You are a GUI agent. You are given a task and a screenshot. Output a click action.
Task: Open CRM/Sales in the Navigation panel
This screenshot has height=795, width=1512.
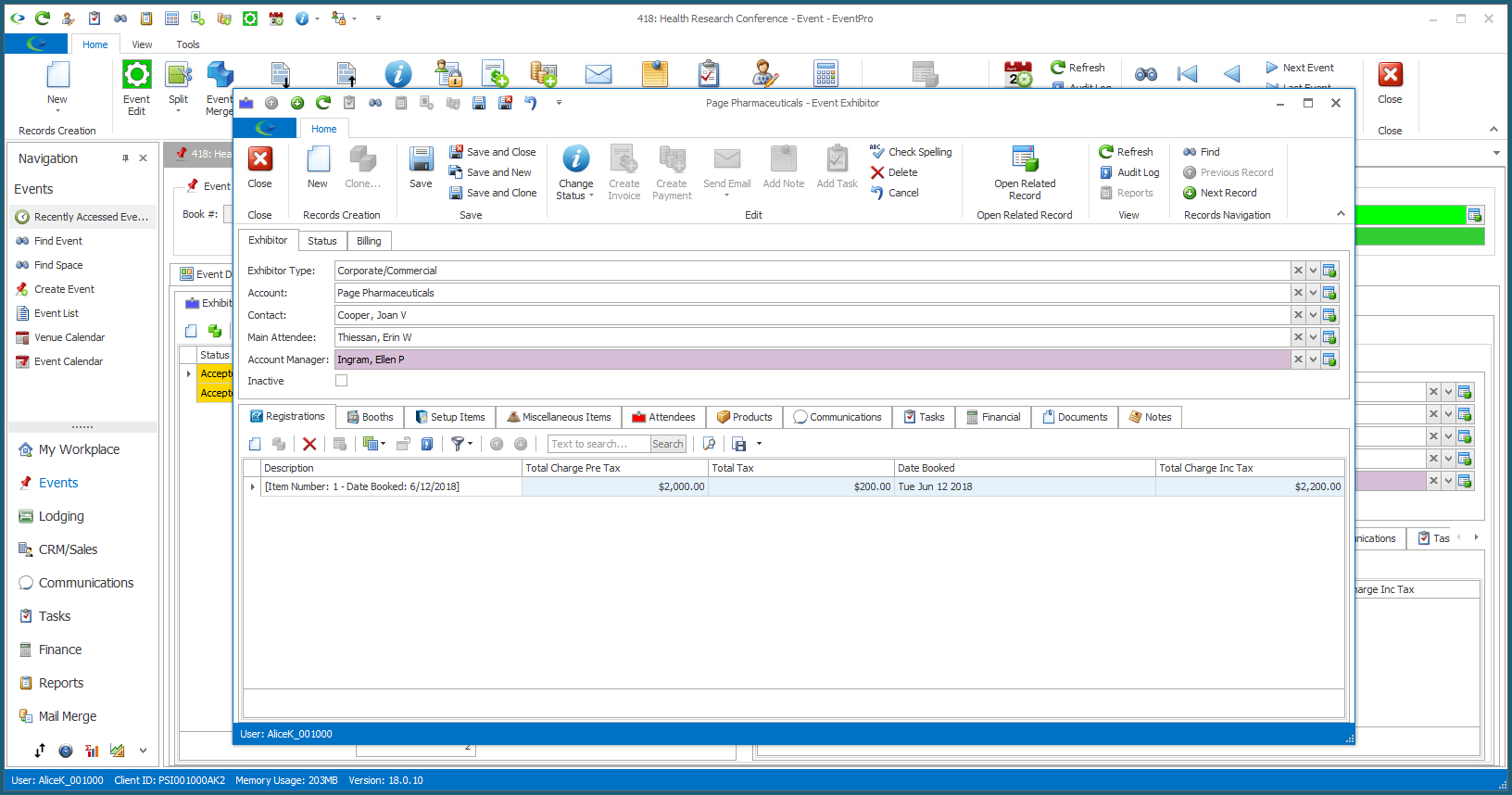pos(58,549)
